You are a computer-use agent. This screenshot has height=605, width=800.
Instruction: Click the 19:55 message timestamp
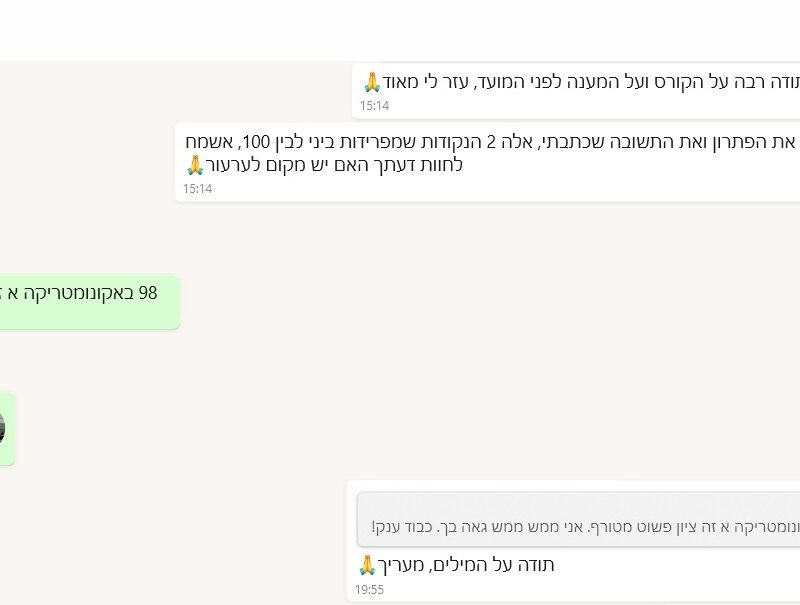pos(370,589)
